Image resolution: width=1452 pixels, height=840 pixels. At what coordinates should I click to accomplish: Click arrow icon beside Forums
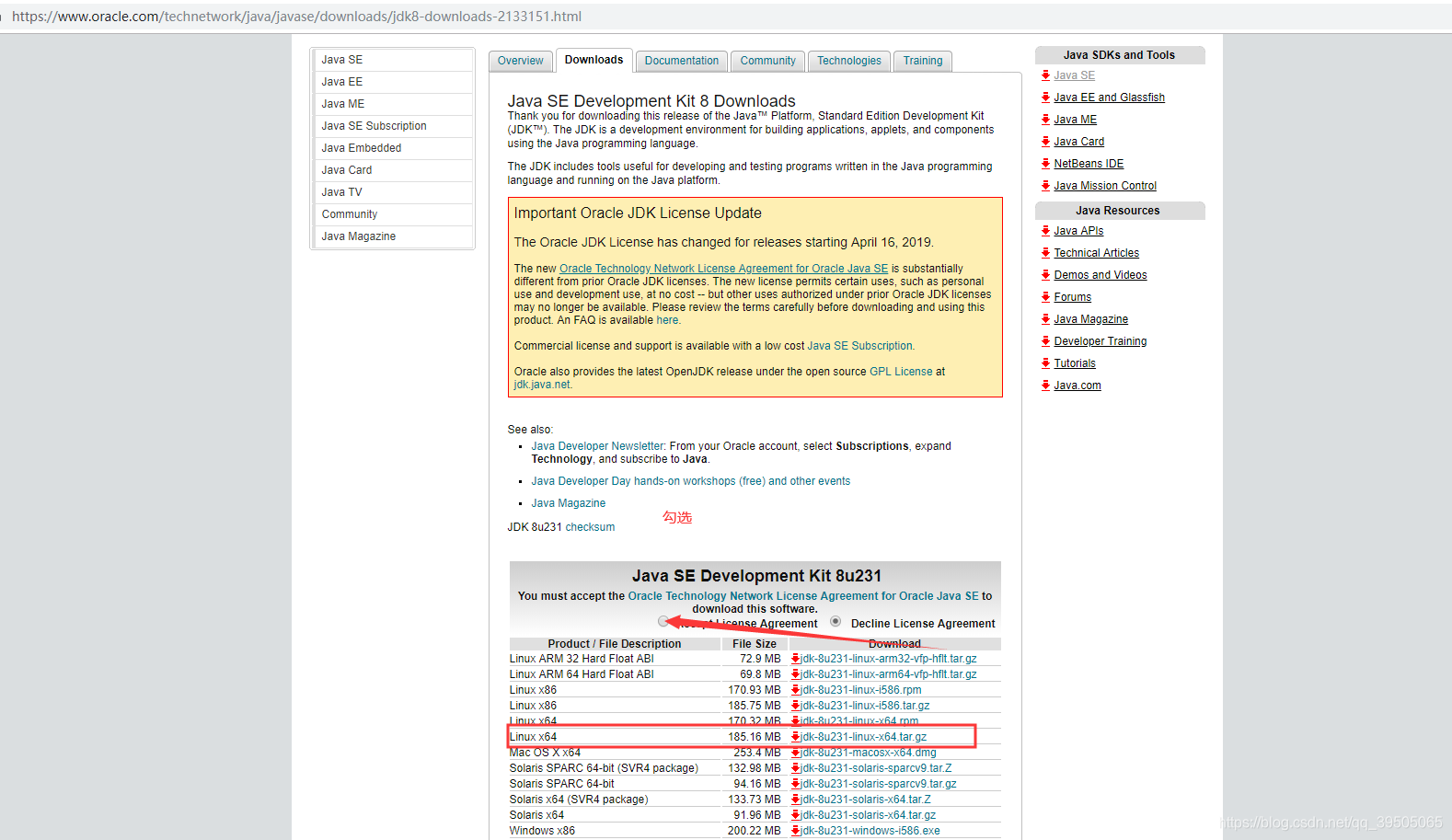(1045, 297)
